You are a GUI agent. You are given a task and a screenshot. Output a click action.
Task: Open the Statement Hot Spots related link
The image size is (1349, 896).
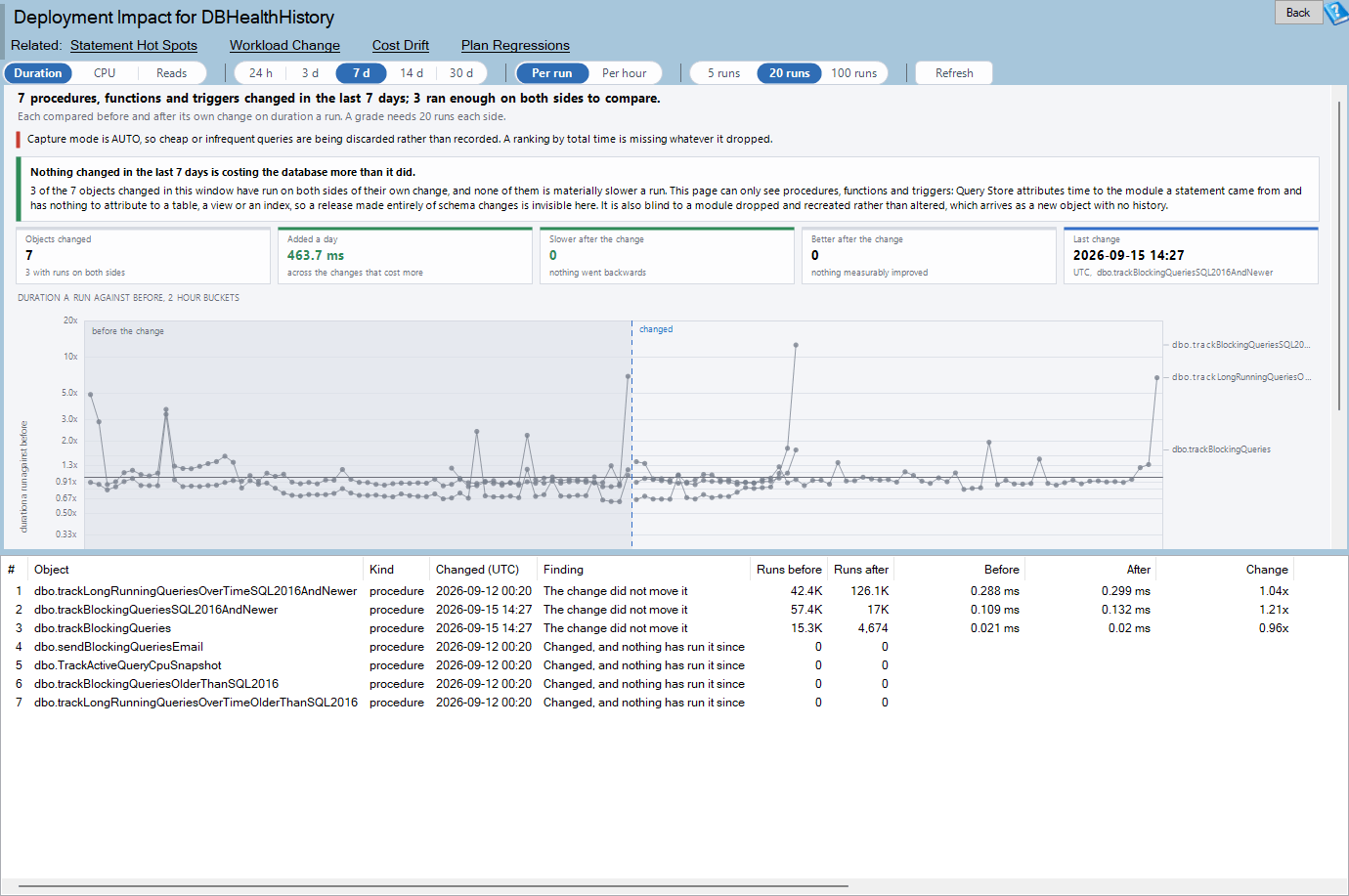(134, 45)
